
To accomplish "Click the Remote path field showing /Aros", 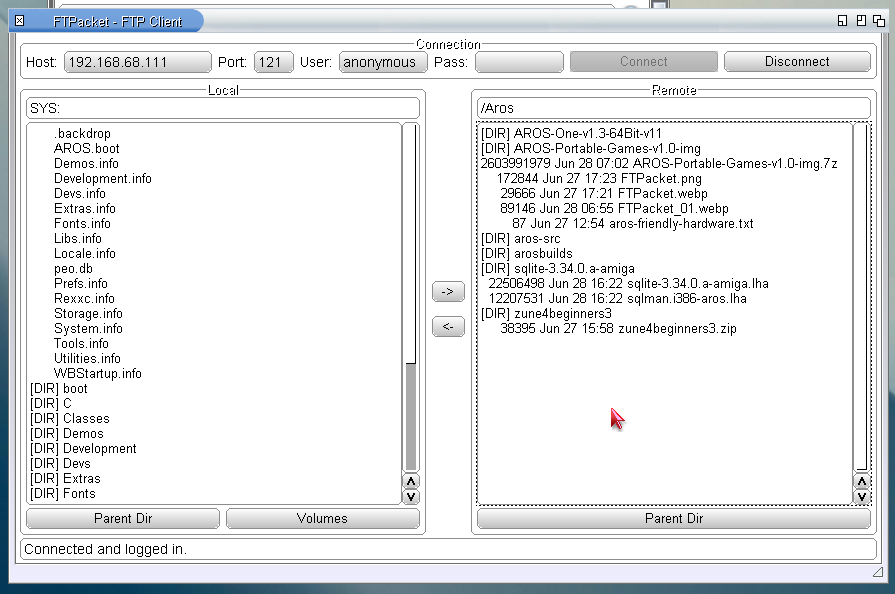I will click(674, 108).
